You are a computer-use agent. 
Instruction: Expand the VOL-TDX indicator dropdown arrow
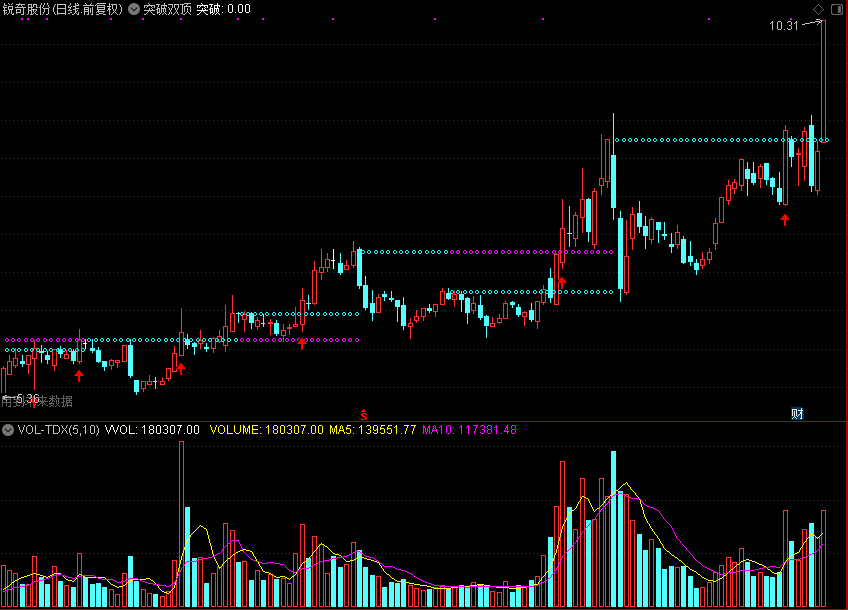tap(8, 430)
